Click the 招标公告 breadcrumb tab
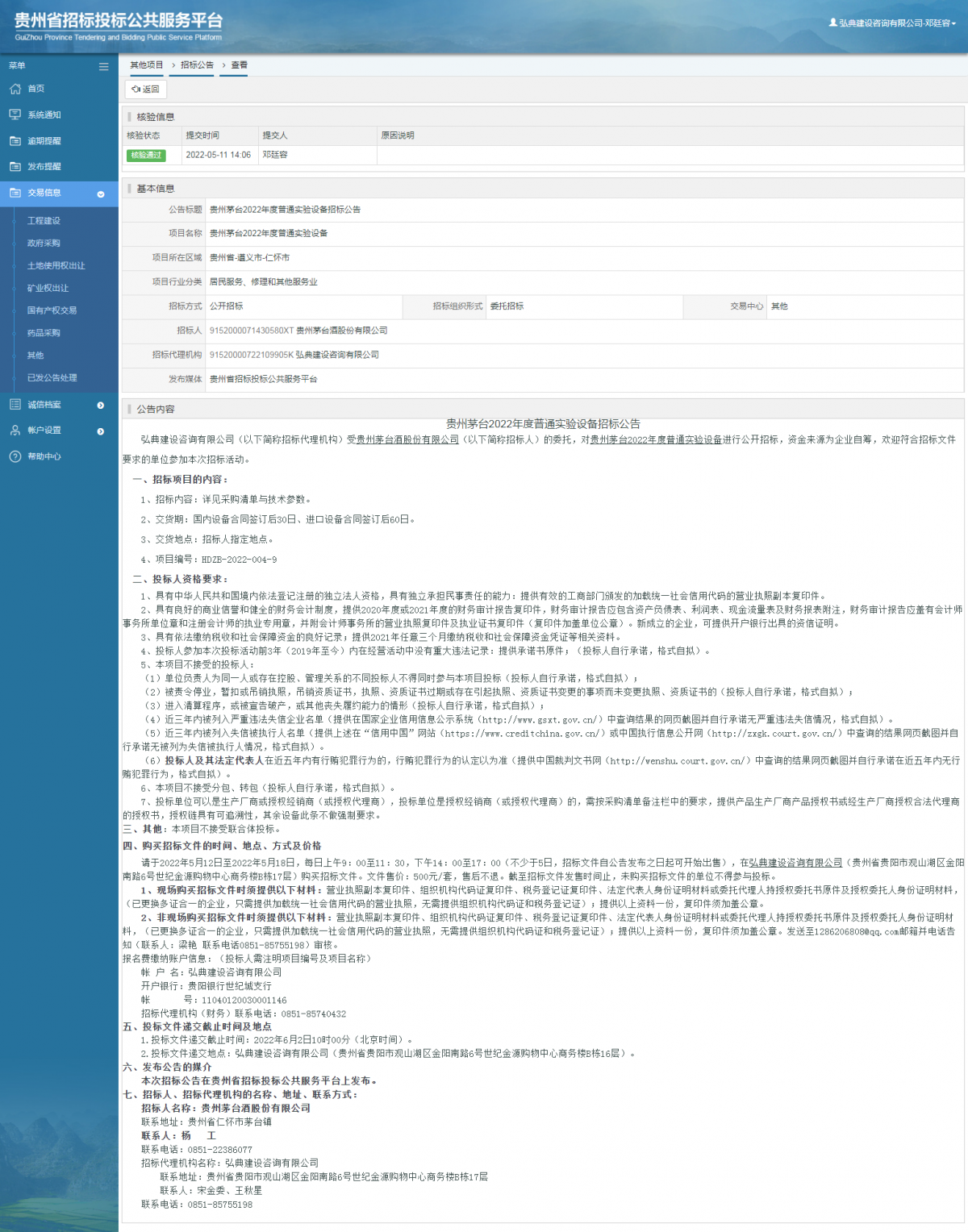 [197, 65]
